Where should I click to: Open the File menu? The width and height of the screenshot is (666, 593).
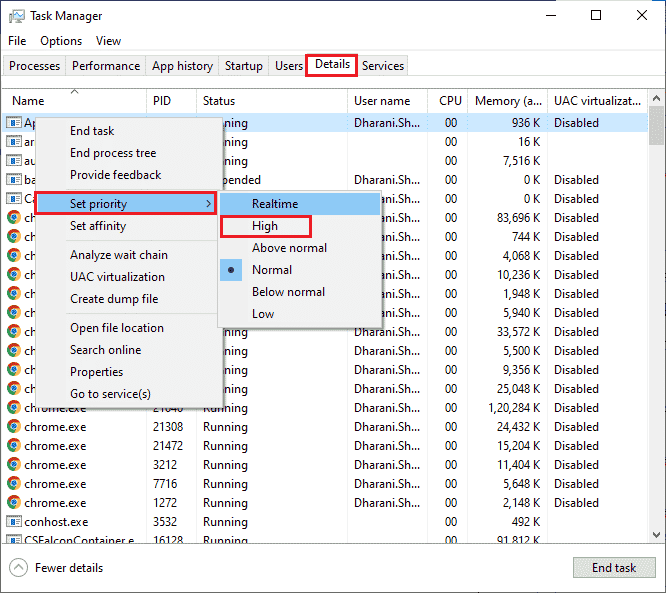17,41
